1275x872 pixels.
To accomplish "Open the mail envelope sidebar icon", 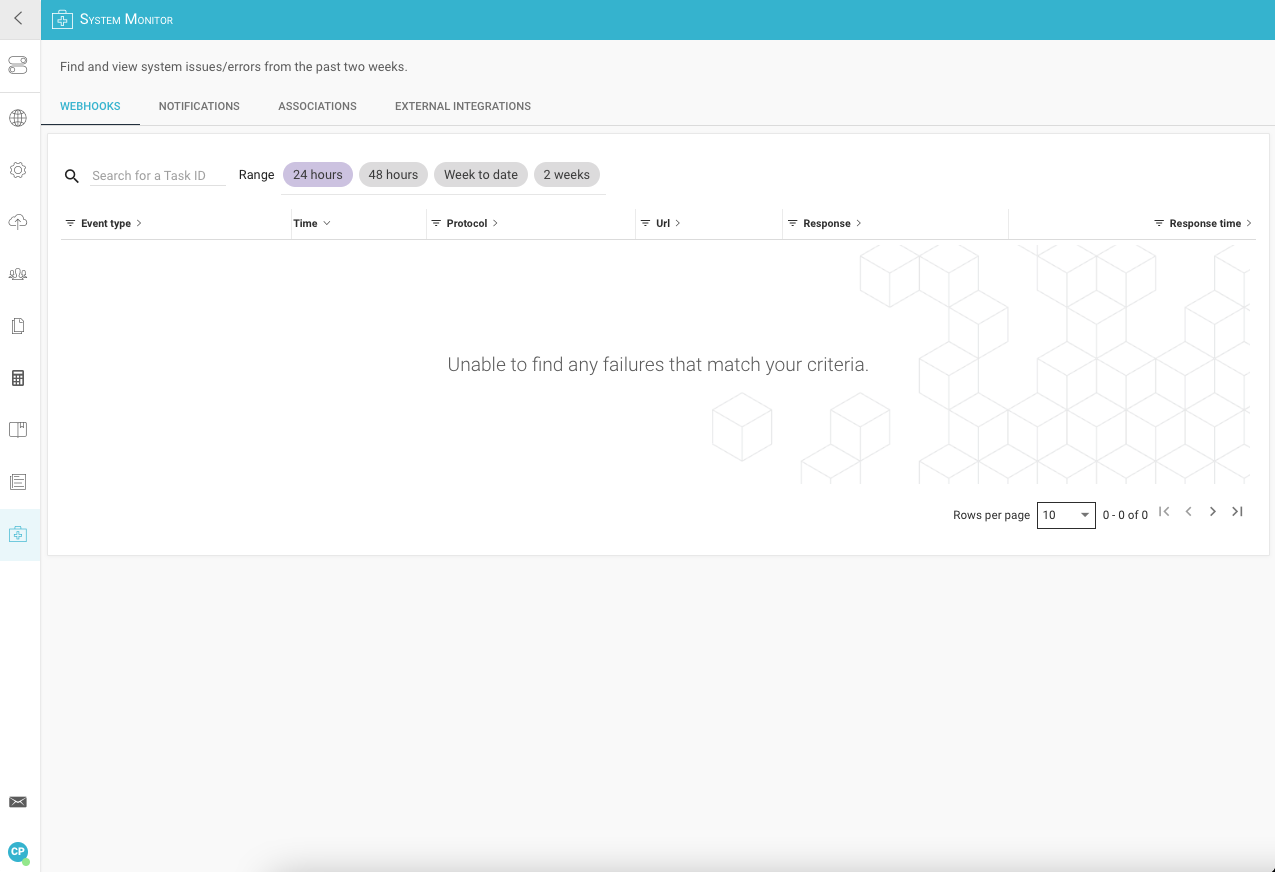I will [x=18, y=802].
